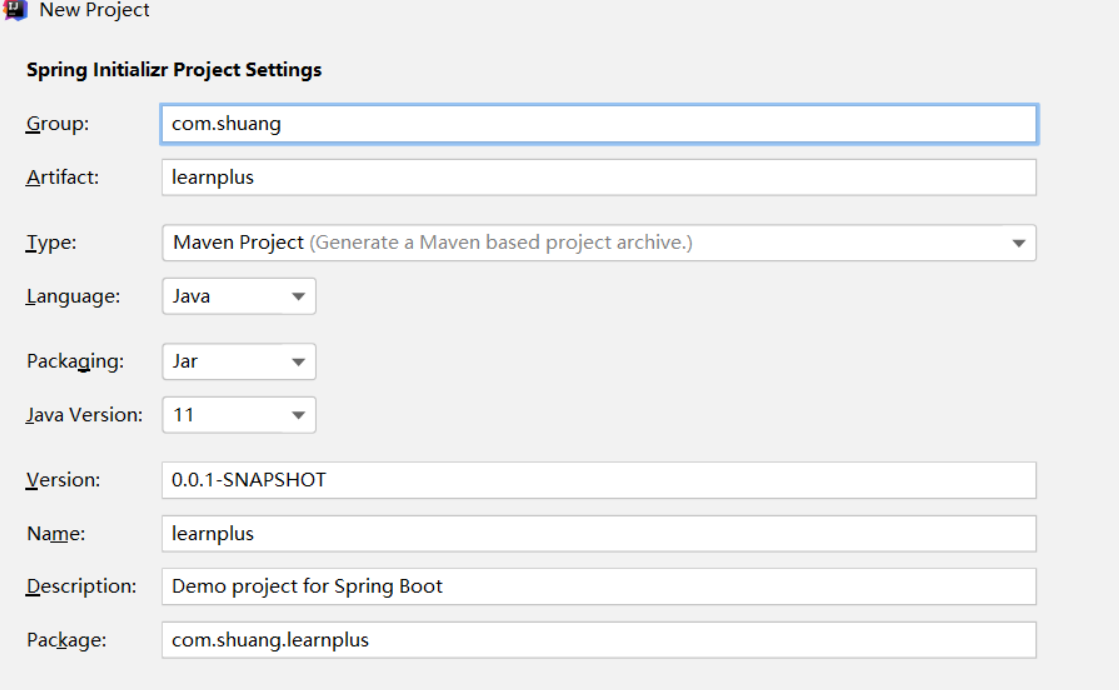Screen dimensions: 1119x690
Task: Click the Spring Initializr Project Settings heading
Action: click(174, 70)
